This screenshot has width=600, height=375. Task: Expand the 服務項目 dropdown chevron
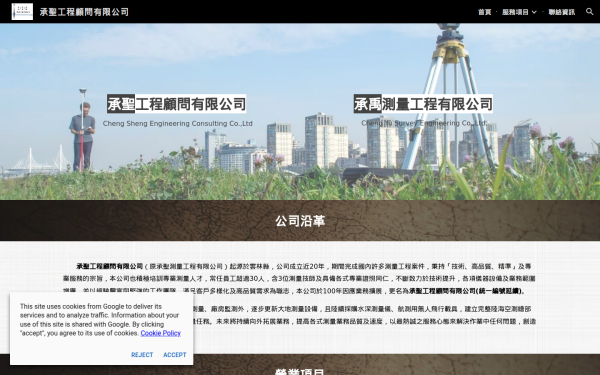coord(534,12)
